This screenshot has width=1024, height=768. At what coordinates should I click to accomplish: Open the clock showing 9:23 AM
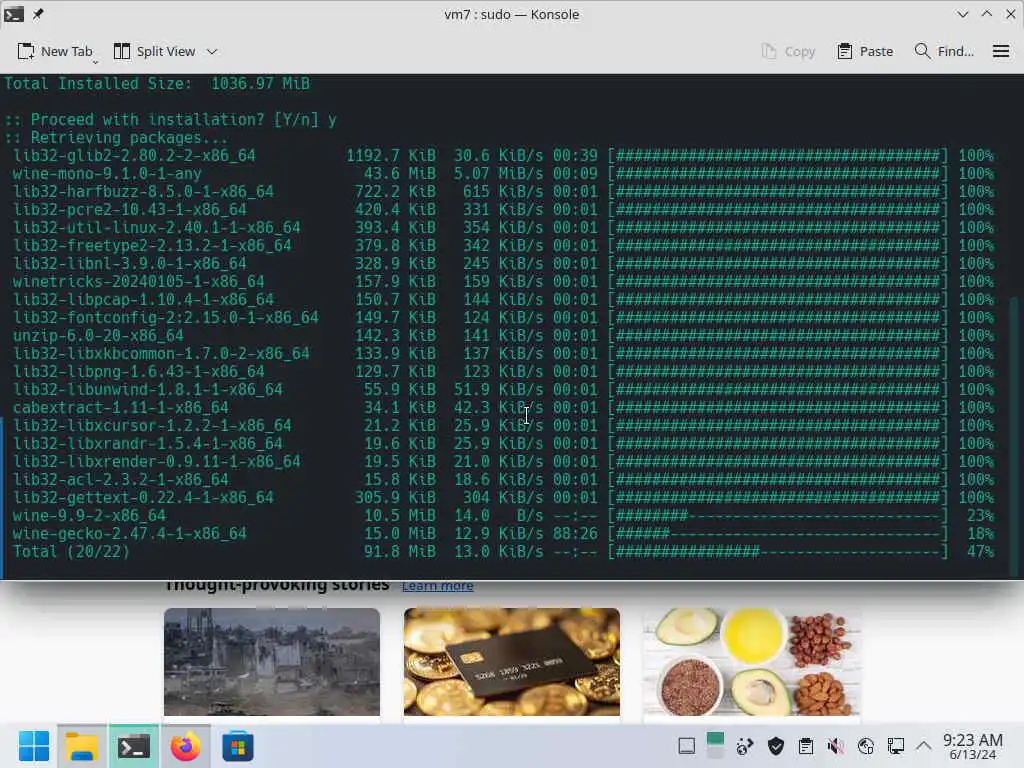click(x=972, y=746)
